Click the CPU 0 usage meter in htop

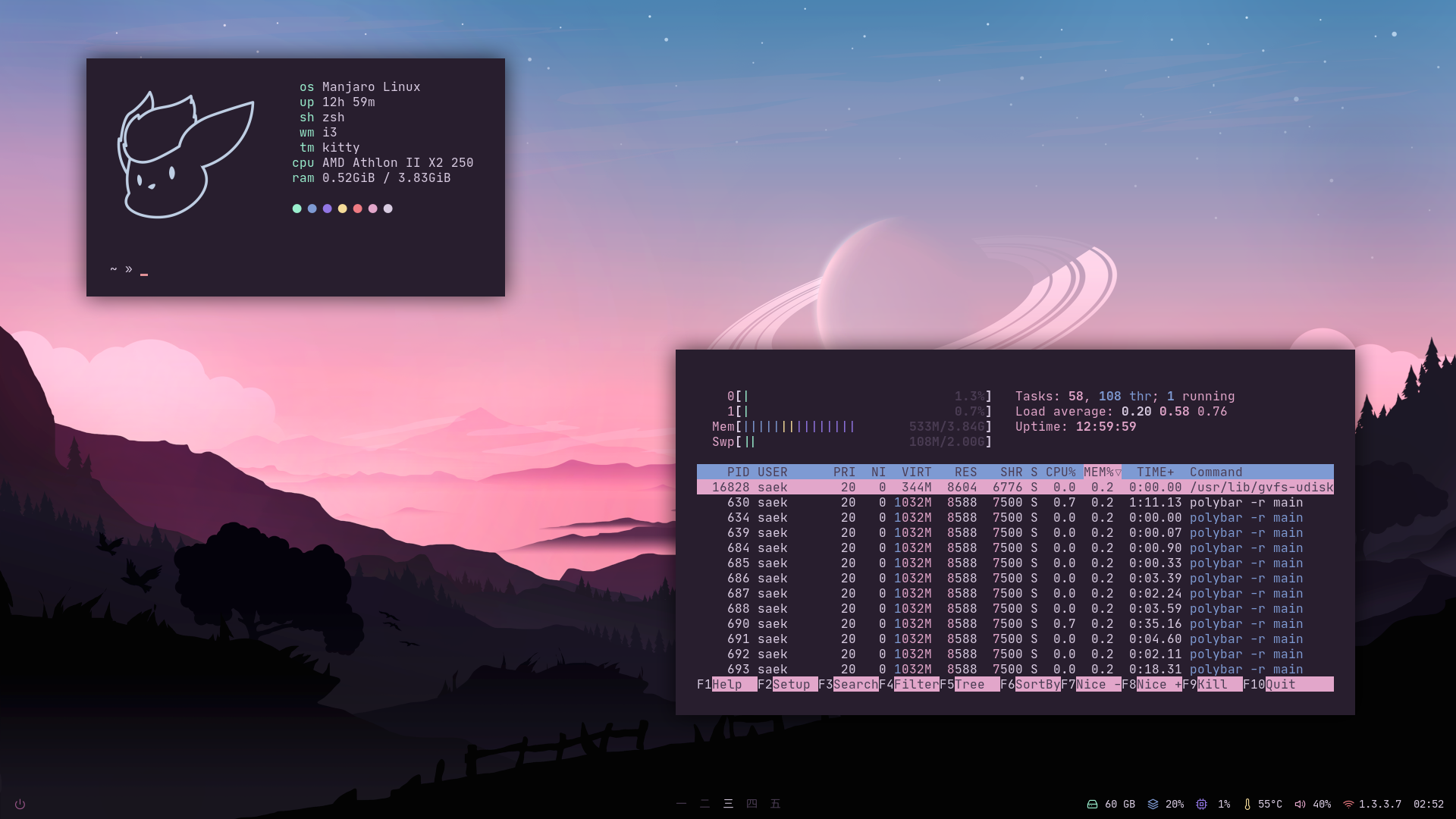(x=859, y=397)
